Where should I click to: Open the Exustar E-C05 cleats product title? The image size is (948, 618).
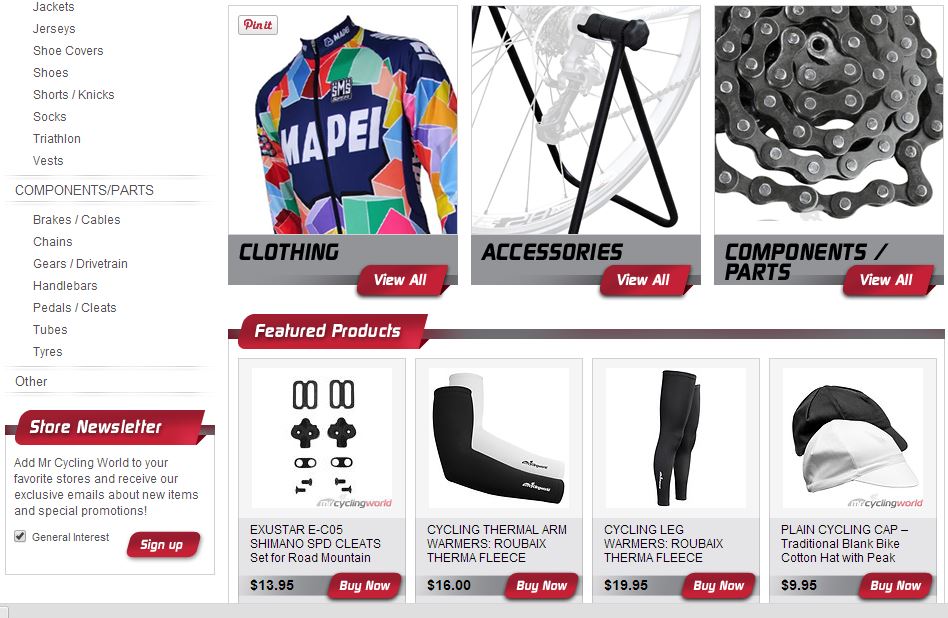[315, 544]
